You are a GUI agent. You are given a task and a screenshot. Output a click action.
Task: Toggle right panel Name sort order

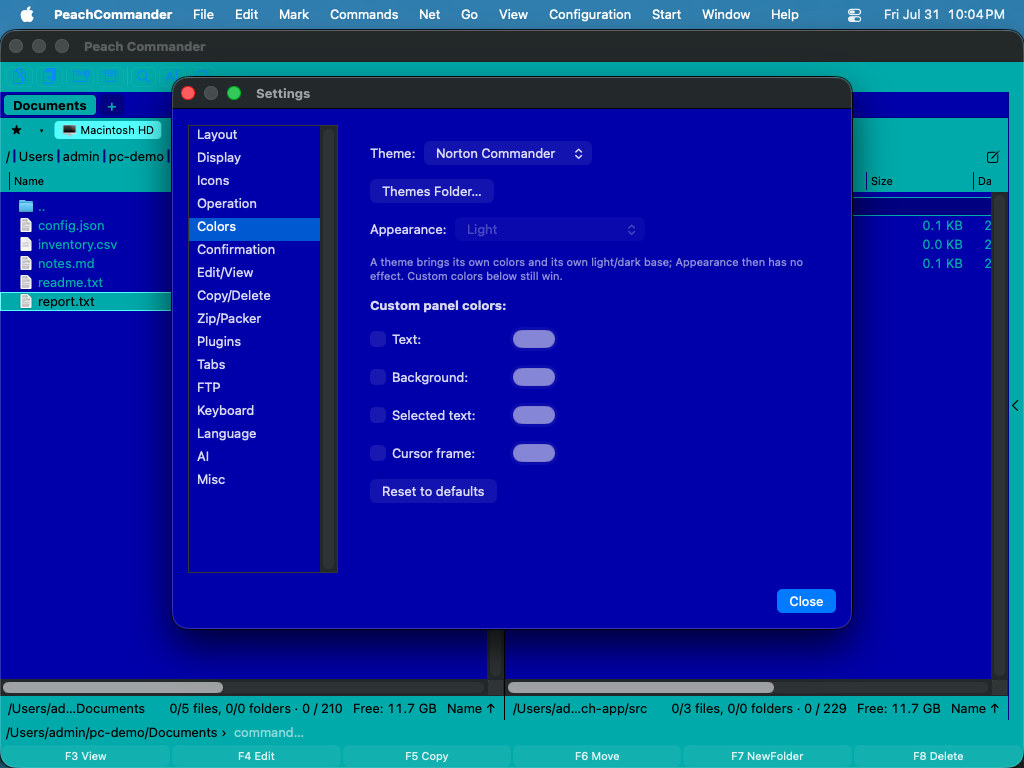pyautogui.click(x=975, y=709)
